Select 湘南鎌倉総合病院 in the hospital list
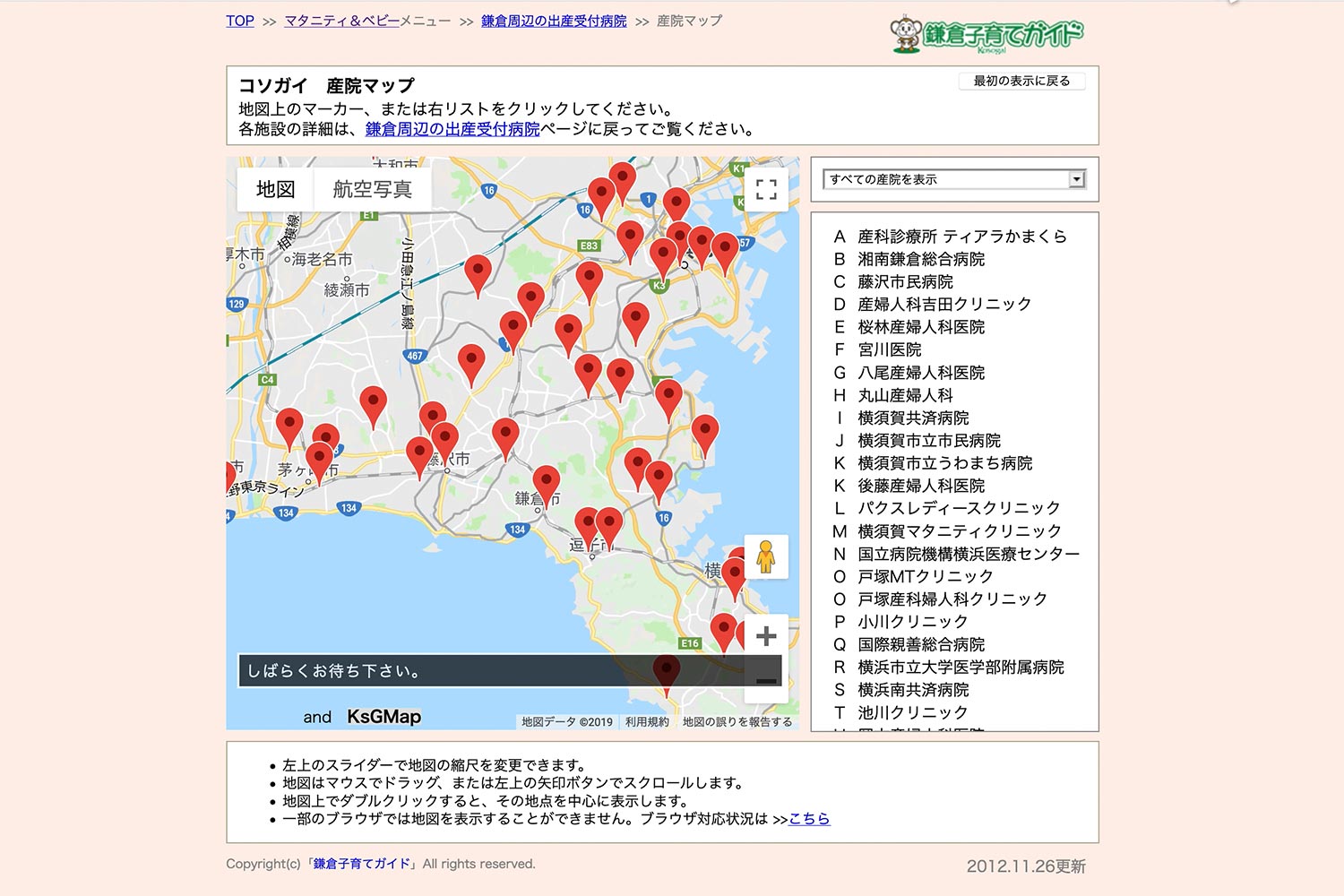This screenshot has width=1344, height=896. point(920,259)
